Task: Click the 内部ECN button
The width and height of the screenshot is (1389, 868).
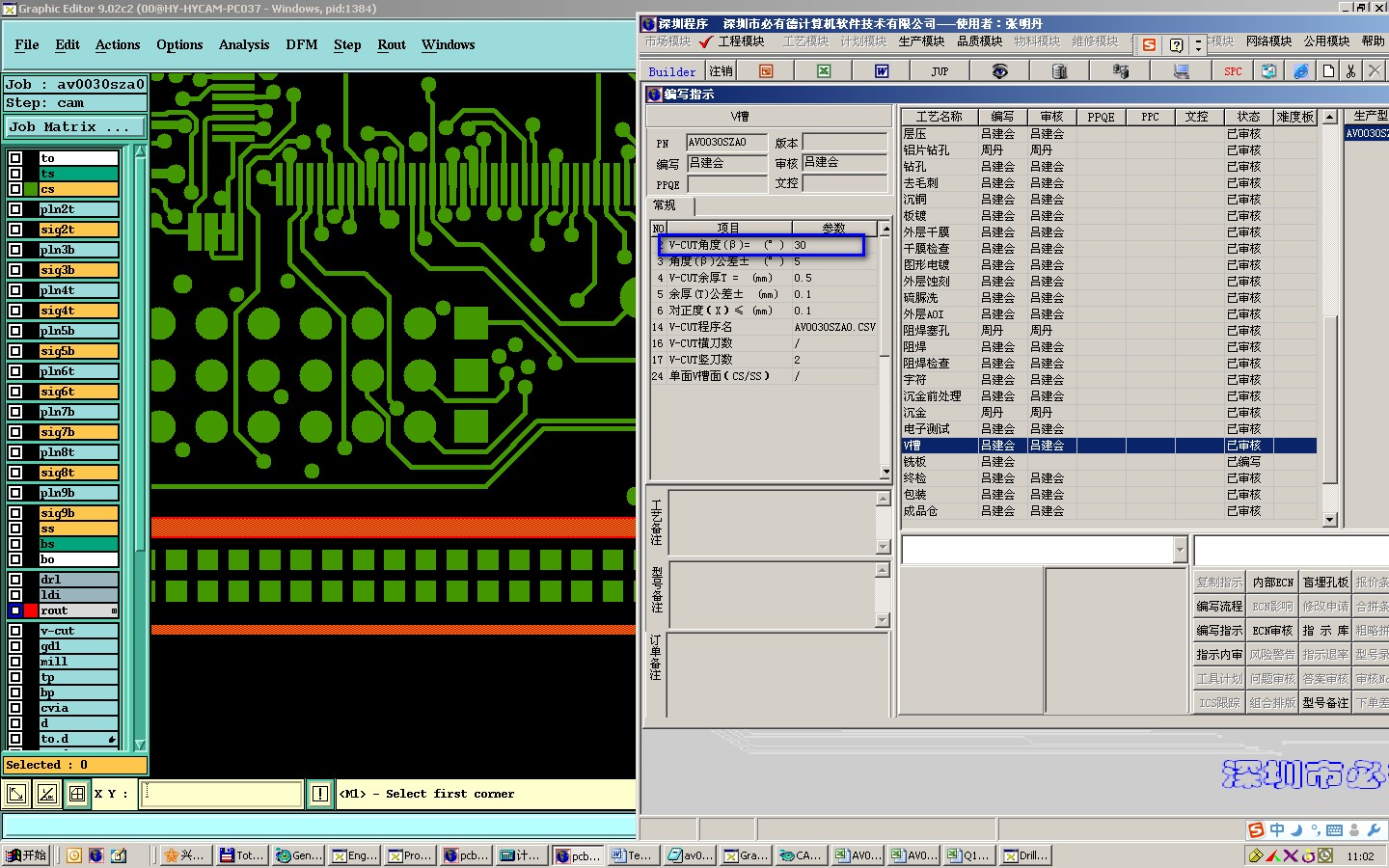Action: pyautogui.click(x=1272, y=583)
